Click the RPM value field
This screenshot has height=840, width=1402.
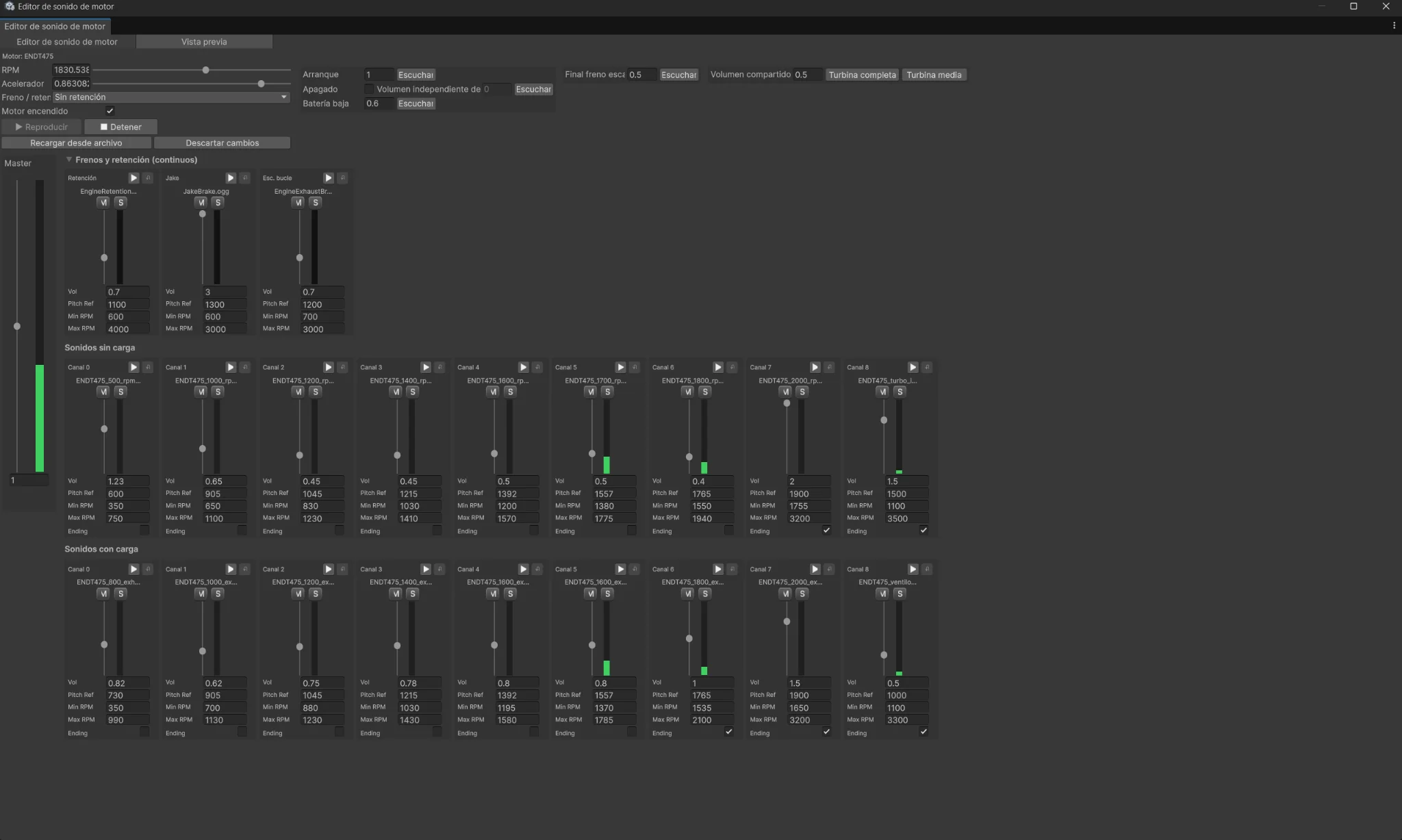click(71, 70)
